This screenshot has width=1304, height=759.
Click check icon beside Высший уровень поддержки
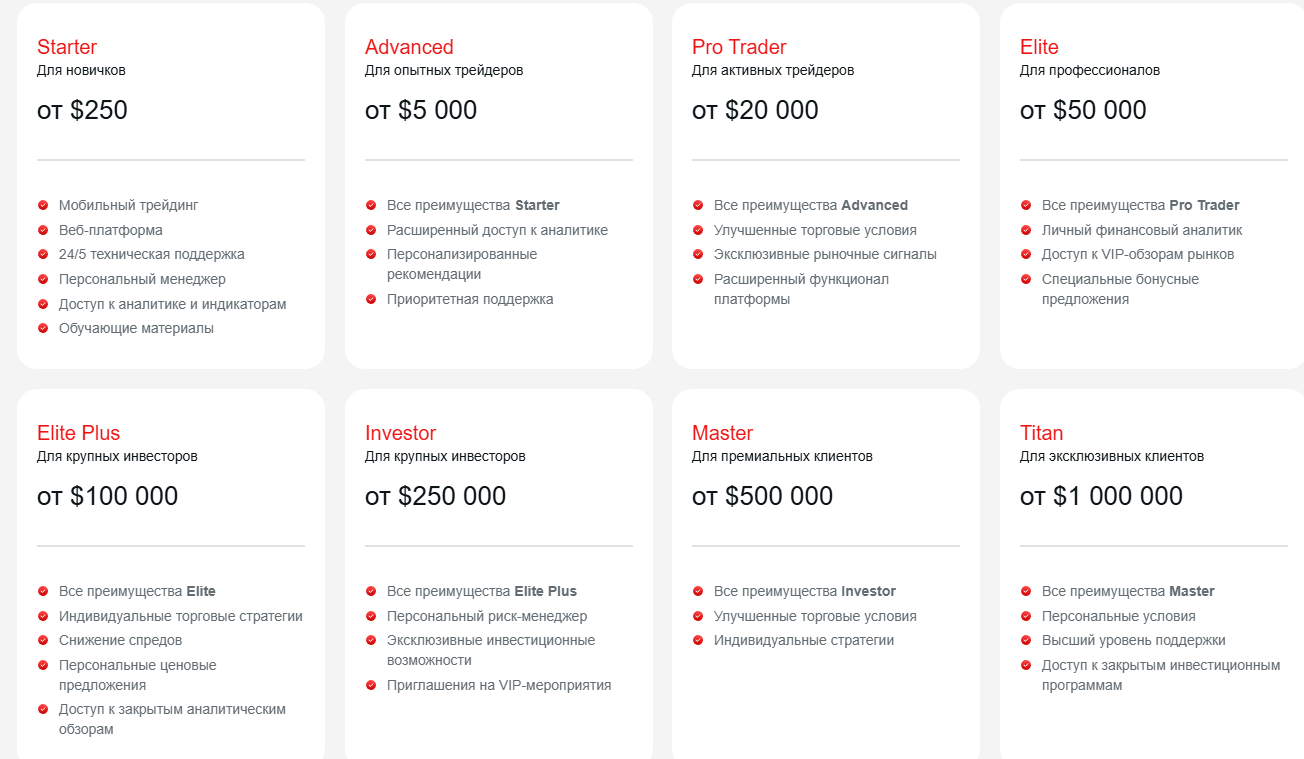click(1026, 640)
